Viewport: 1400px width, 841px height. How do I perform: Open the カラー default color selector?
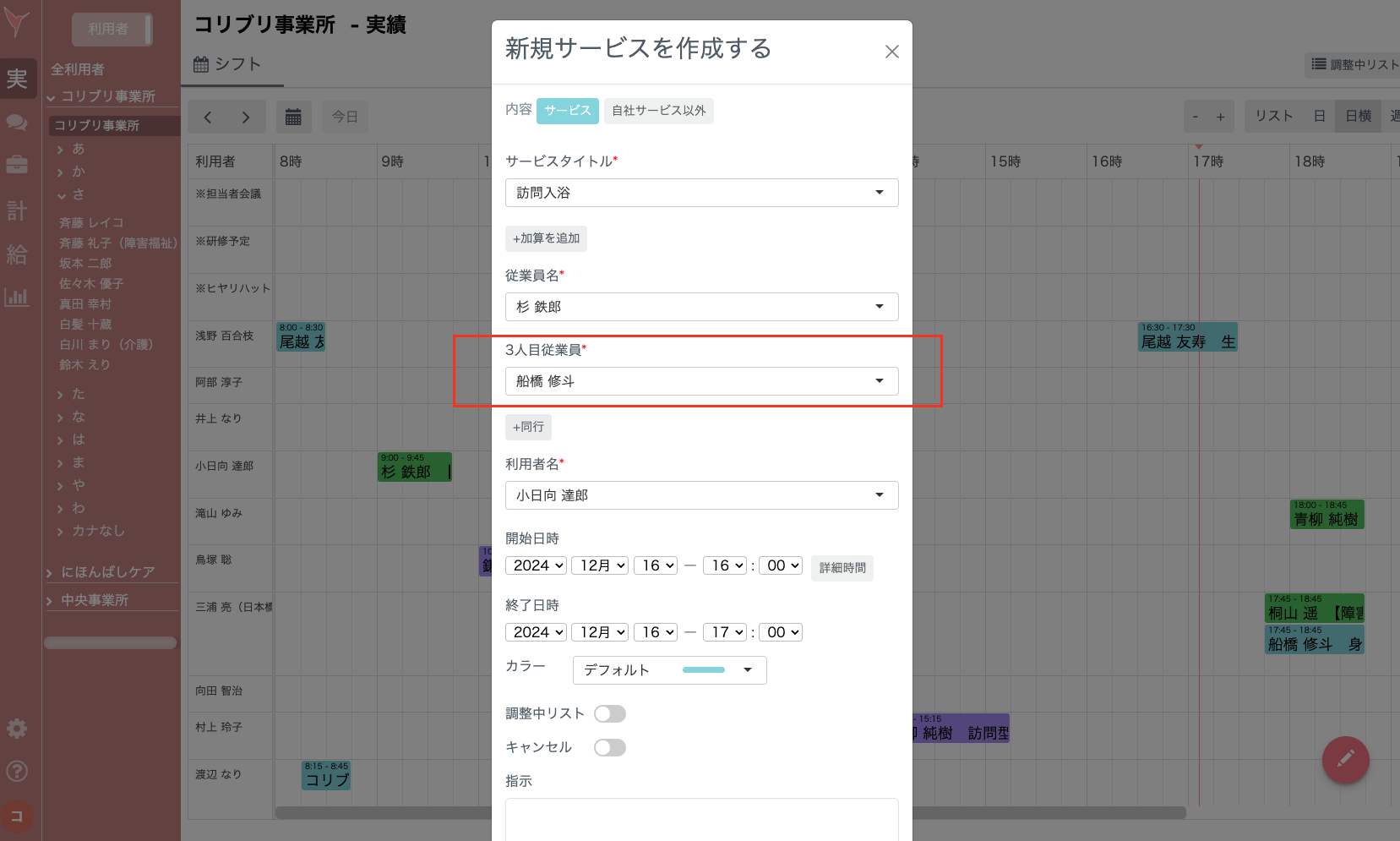[669, 670]
